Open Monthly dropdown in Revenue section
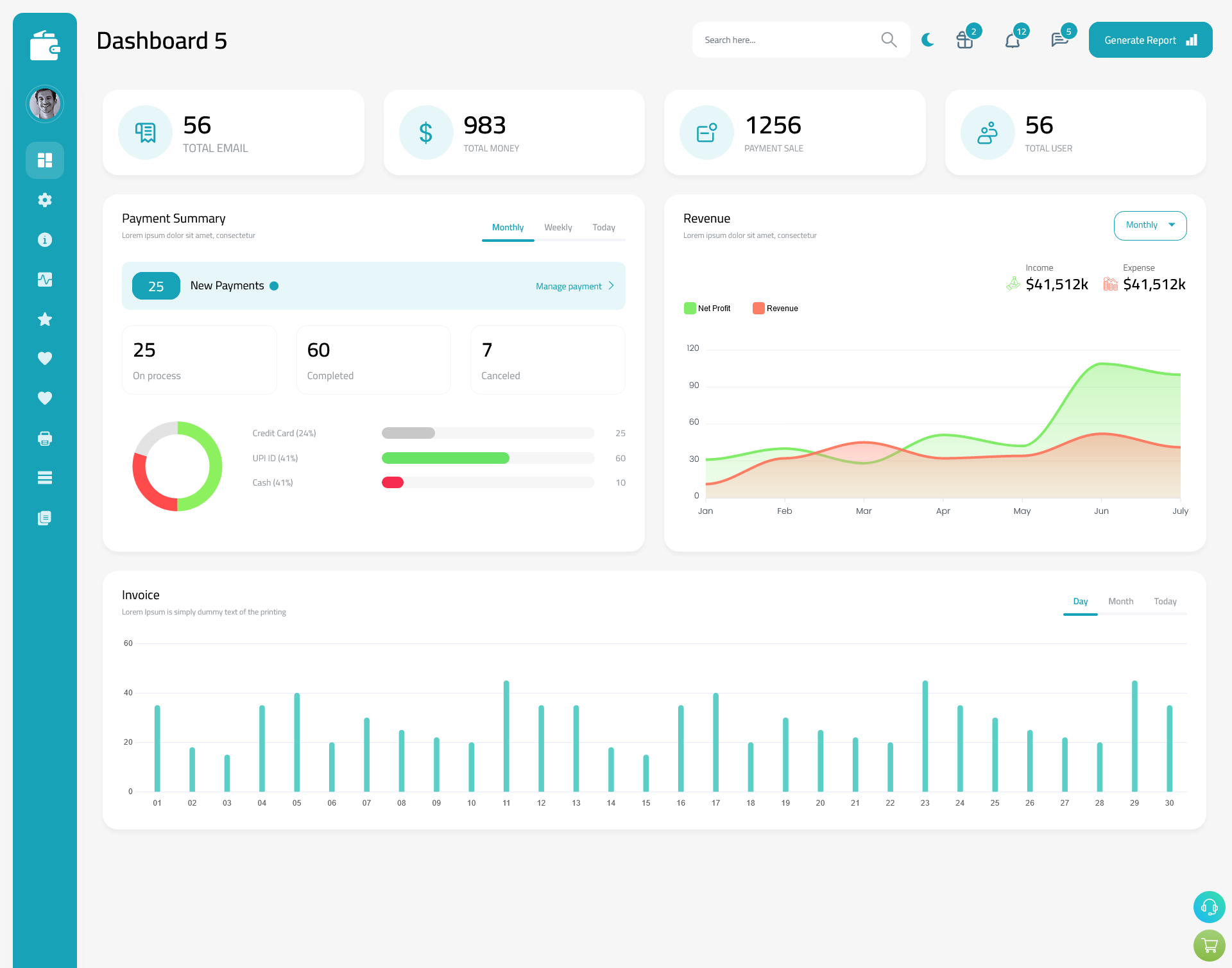The image size is (1232, 968). coord(1150,225)
